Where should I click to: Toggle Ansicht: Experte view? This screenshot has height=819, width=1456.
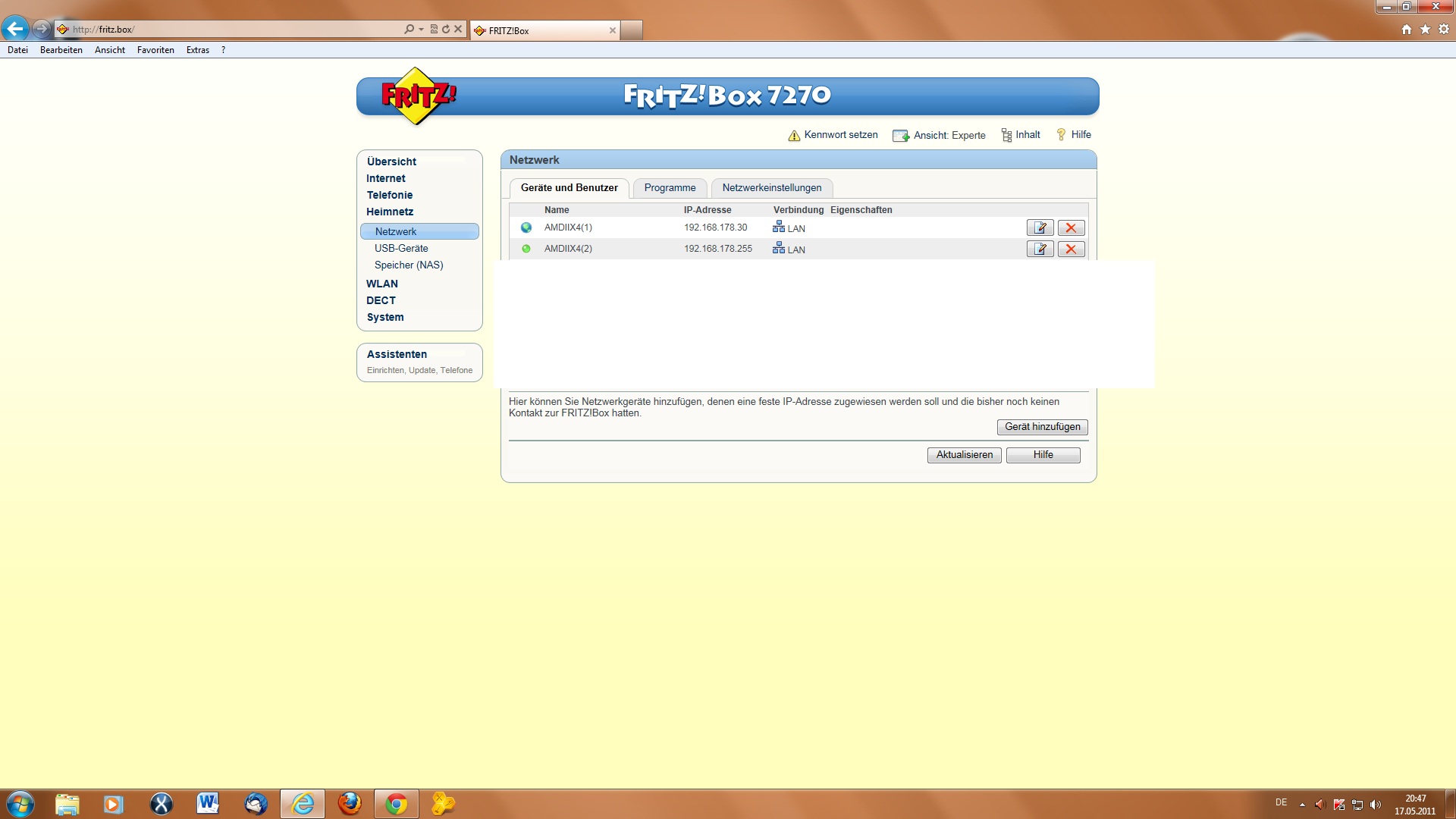940,136
